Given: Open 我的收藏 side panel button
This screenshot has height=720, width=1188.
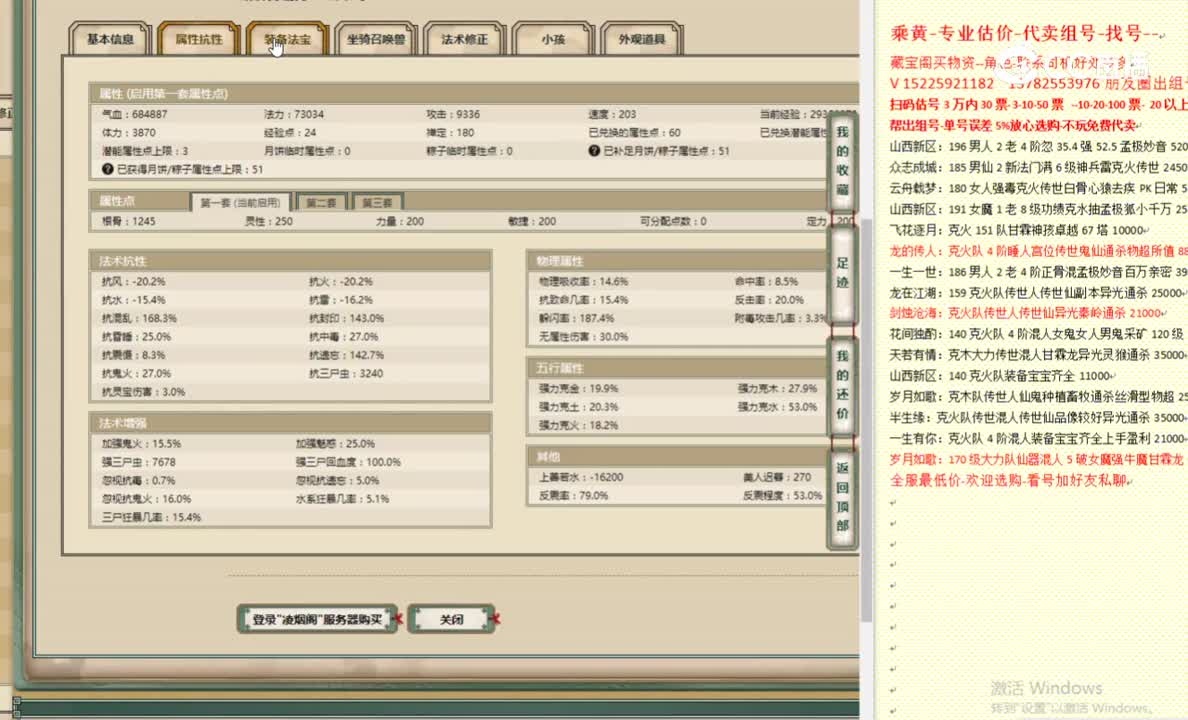Looking at the screenshot, I should click(x=843, y=161).
